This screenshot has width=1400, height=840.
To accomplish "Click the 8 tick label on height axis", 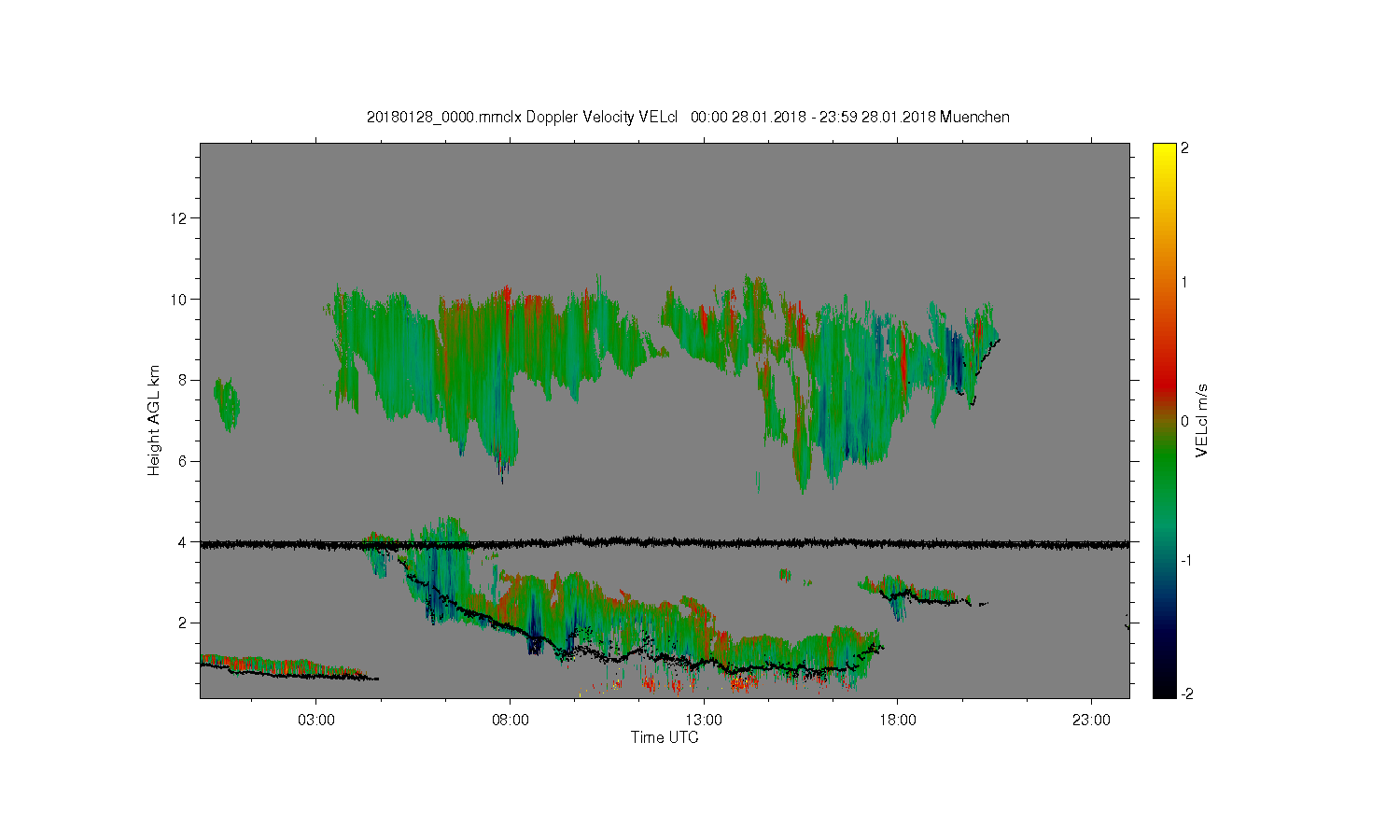I will 184,380.
